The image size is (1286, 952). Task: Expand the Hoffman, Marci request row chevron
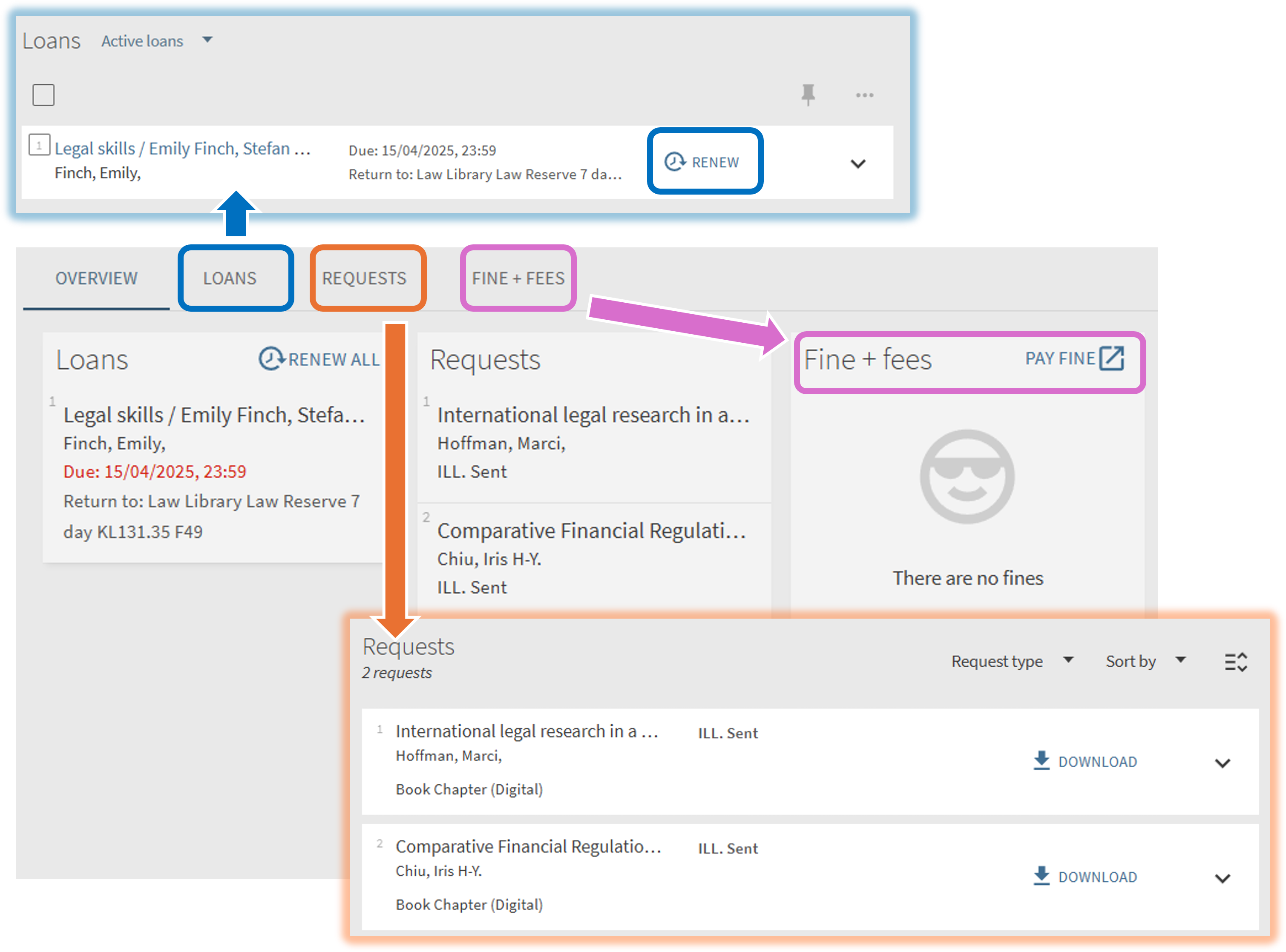(1222, 763)
